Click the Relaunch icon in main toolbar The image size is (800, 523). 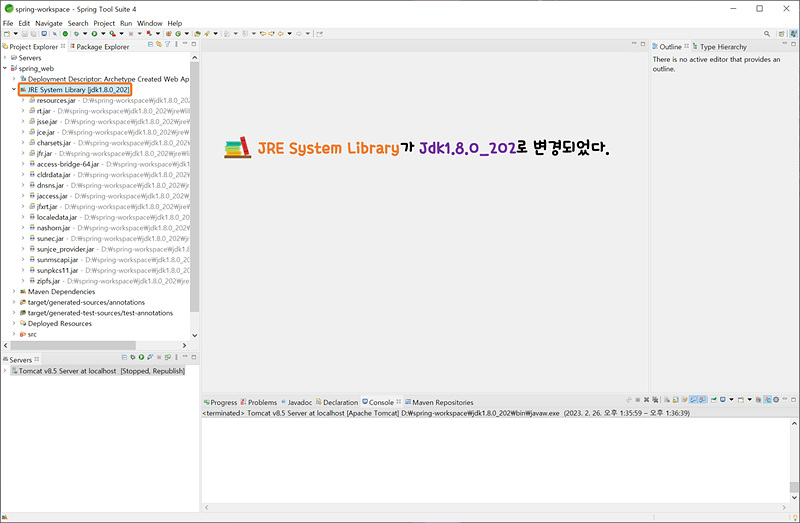149,34
